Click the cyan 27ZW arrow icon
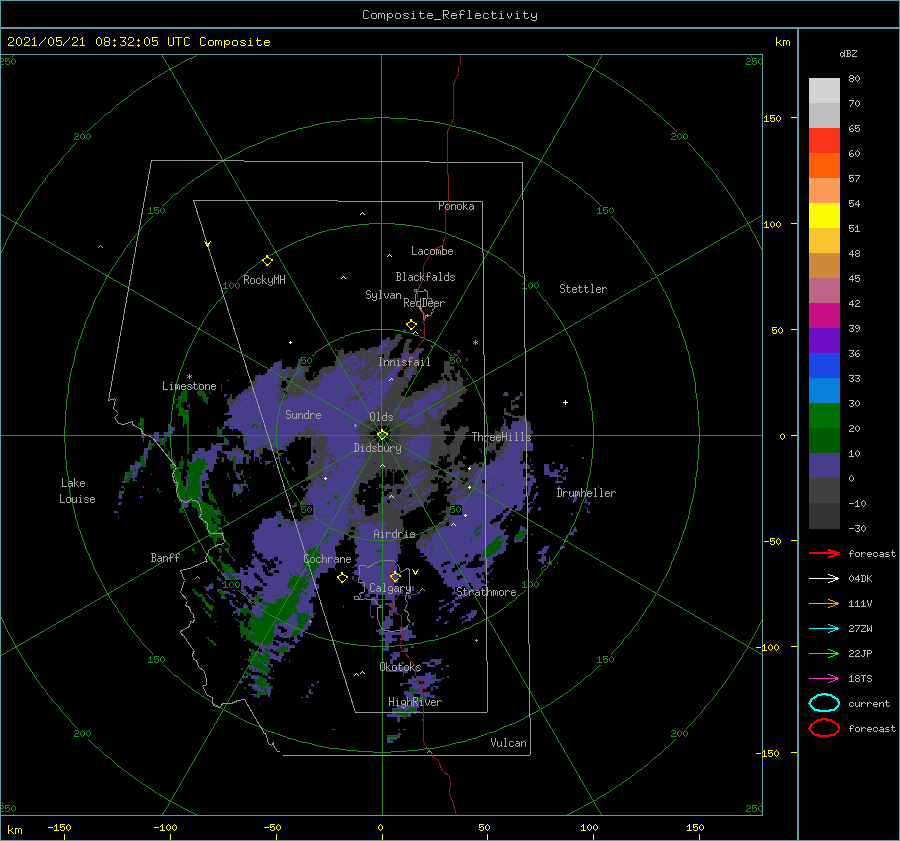 (824, 629)
